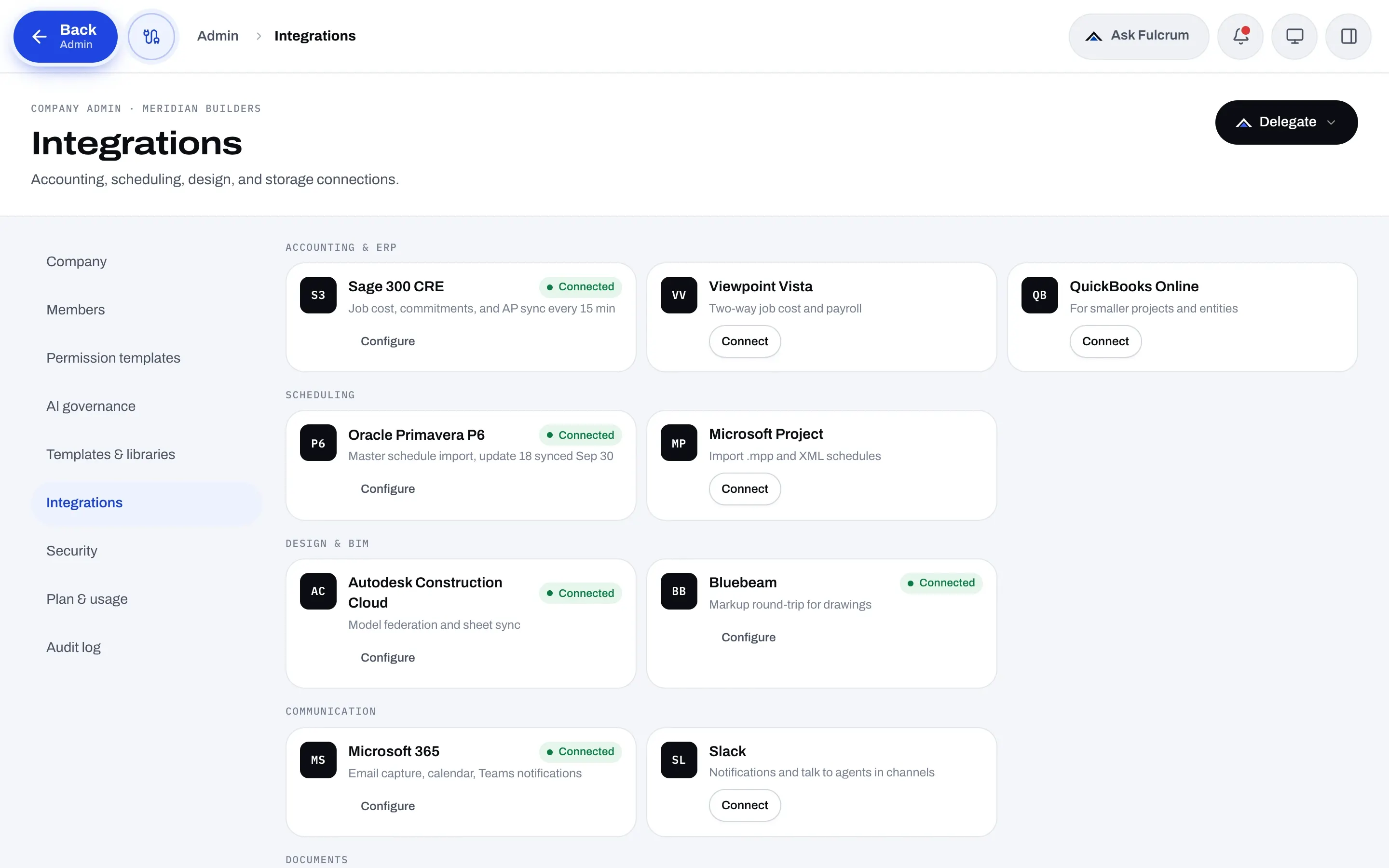Open Company in the sidebar
Screen dimensions: 1389x868
coord(146,261)
